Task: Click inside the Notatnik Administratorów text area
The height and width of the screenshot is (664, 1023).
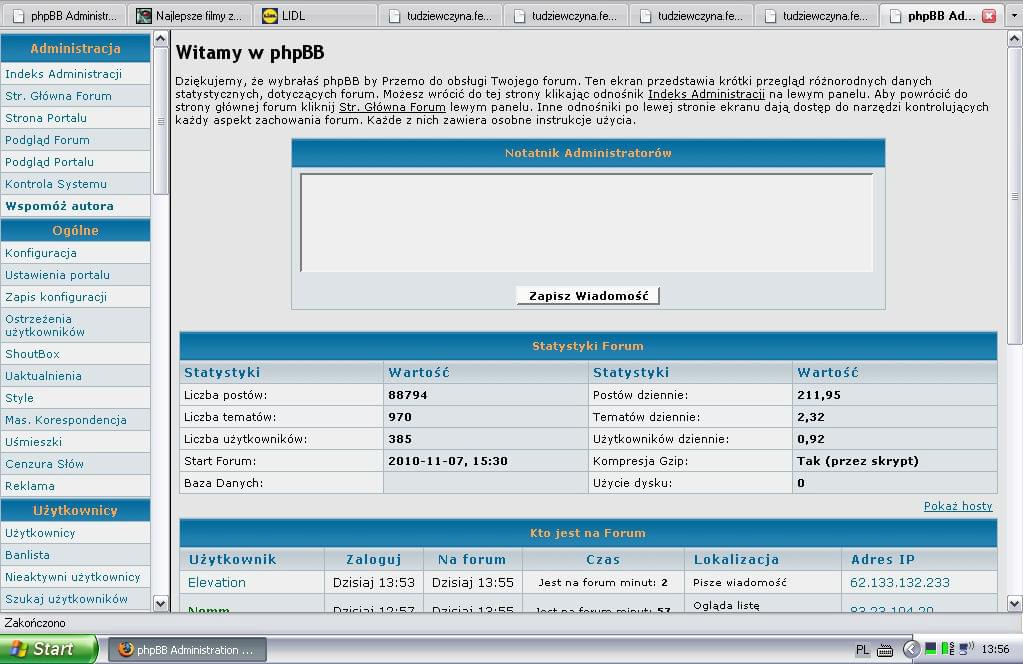Action: click(x=587, y=222)
